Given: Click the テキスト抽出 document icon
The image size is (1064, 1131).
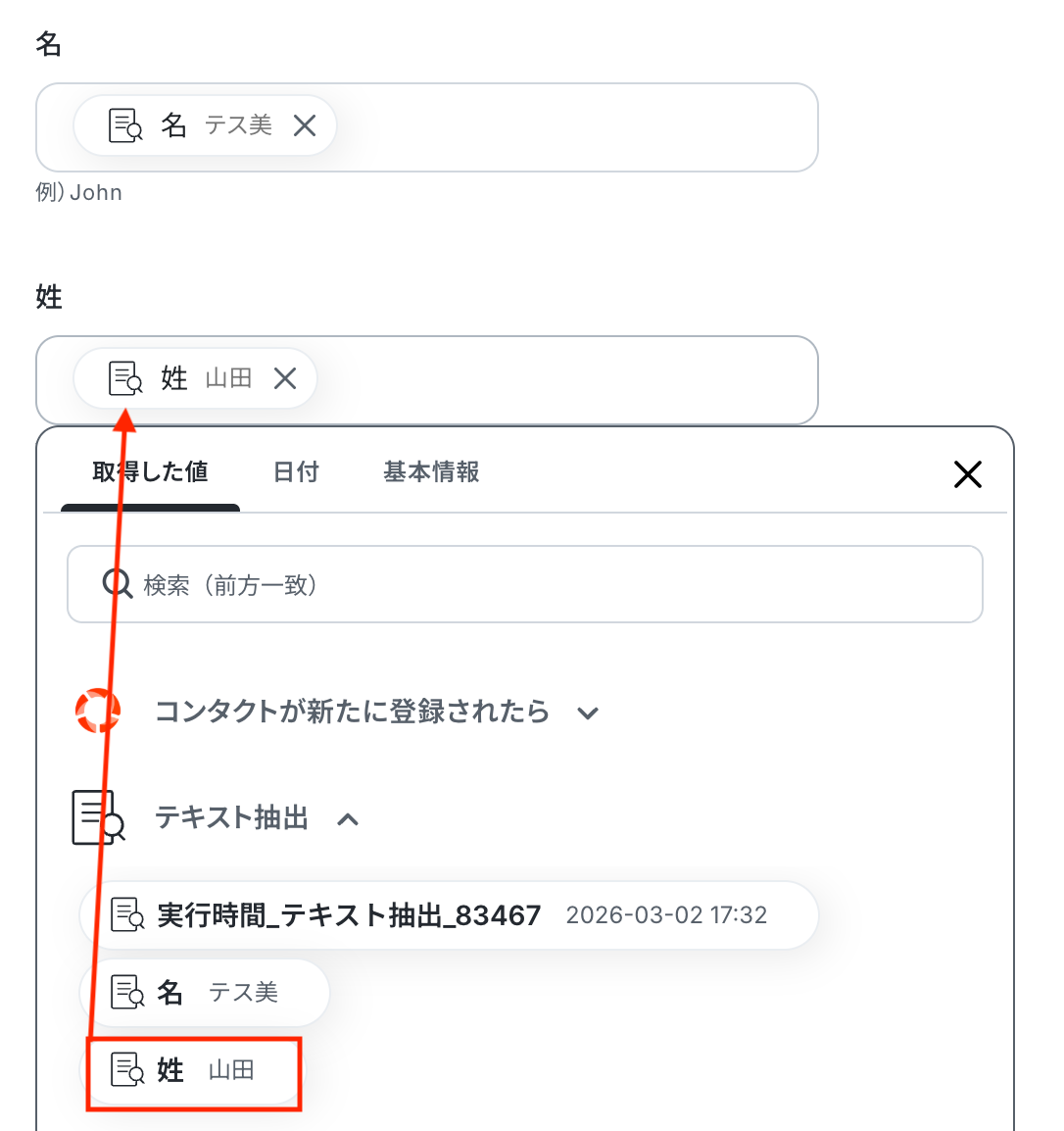Looking at the screenshot, I should [x=98, y=817].
